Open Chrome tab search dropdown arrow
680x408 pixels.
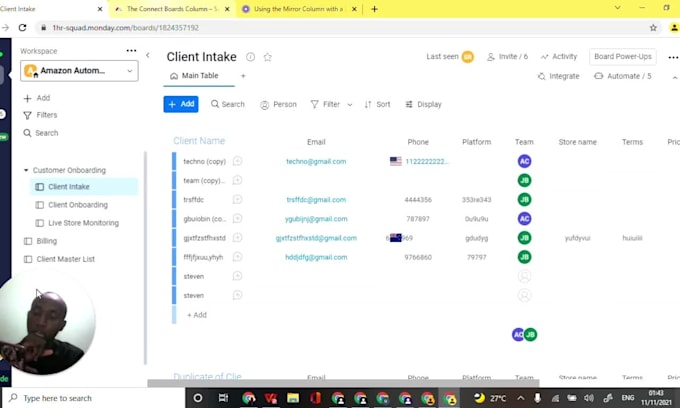[618, 8]
